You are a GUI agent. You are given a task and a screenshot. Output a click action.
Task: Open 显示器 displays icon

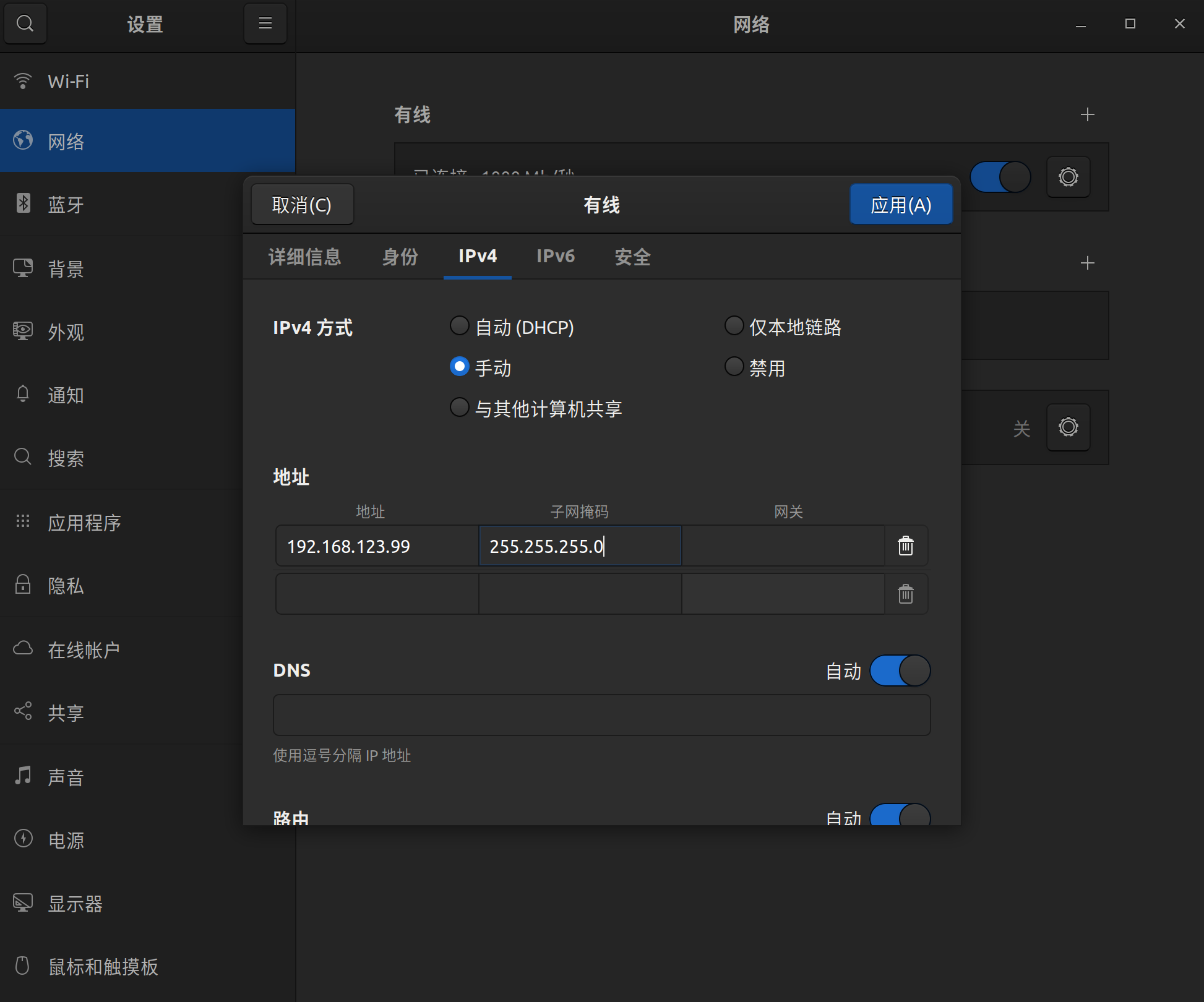point(23,902)
